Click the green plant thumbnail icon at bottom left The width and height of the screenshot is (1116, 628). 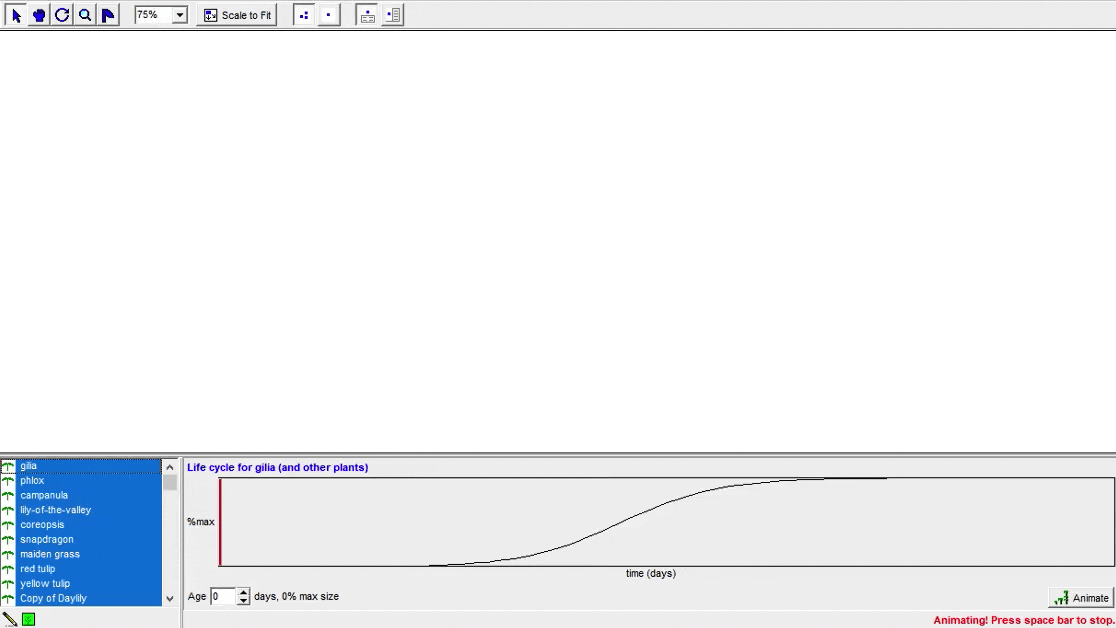[x=29, y=619]
